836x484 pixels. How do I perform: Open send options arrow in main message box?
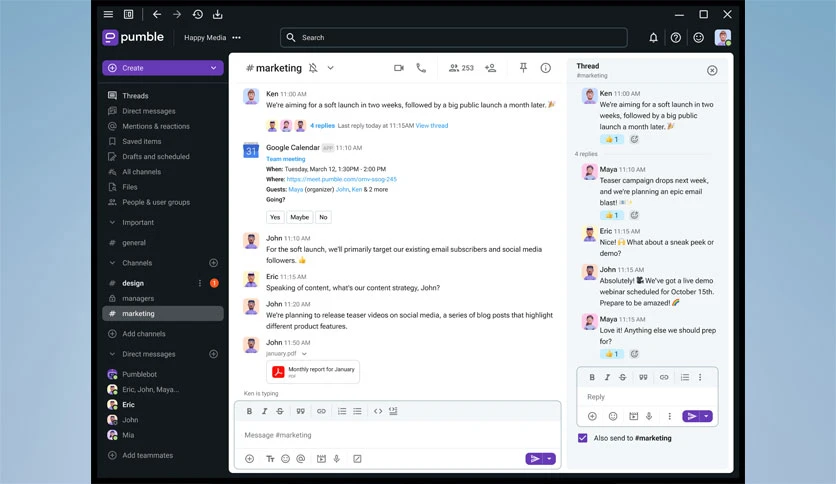(x=549, y=459)
